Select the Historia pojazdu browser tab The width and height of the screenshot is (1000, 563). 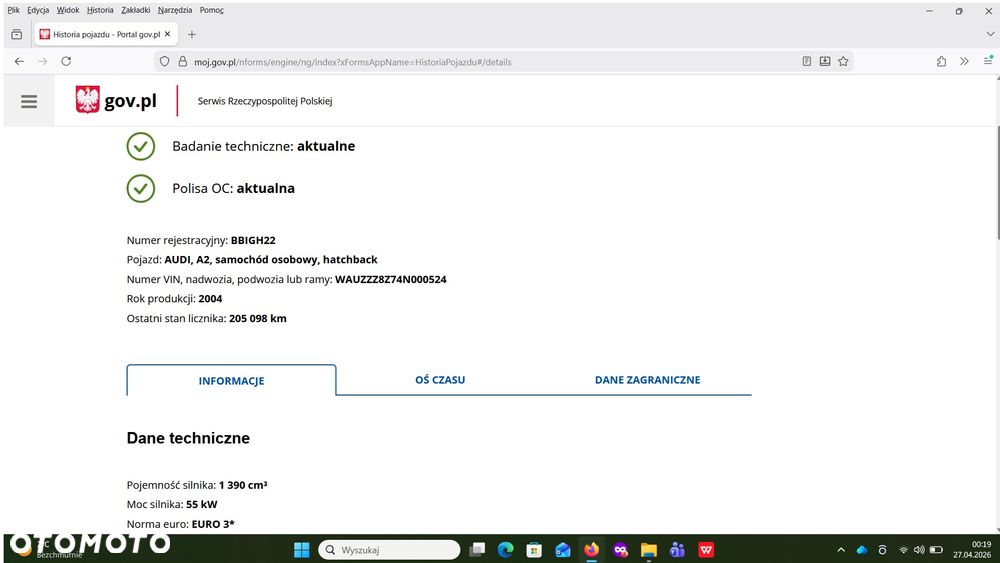click(105, 34)
